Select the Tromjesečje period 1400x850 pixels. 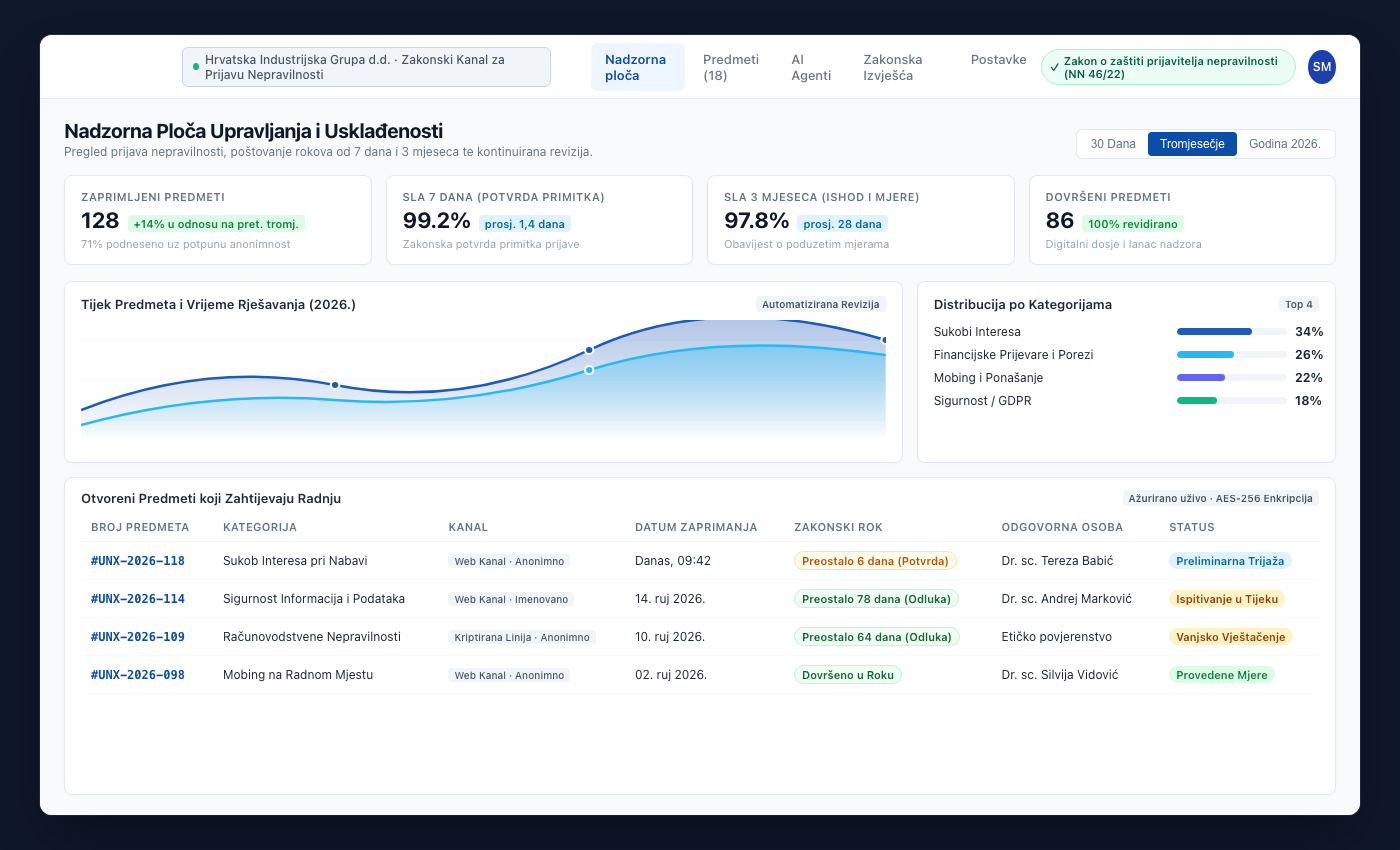pos(1192,144)
